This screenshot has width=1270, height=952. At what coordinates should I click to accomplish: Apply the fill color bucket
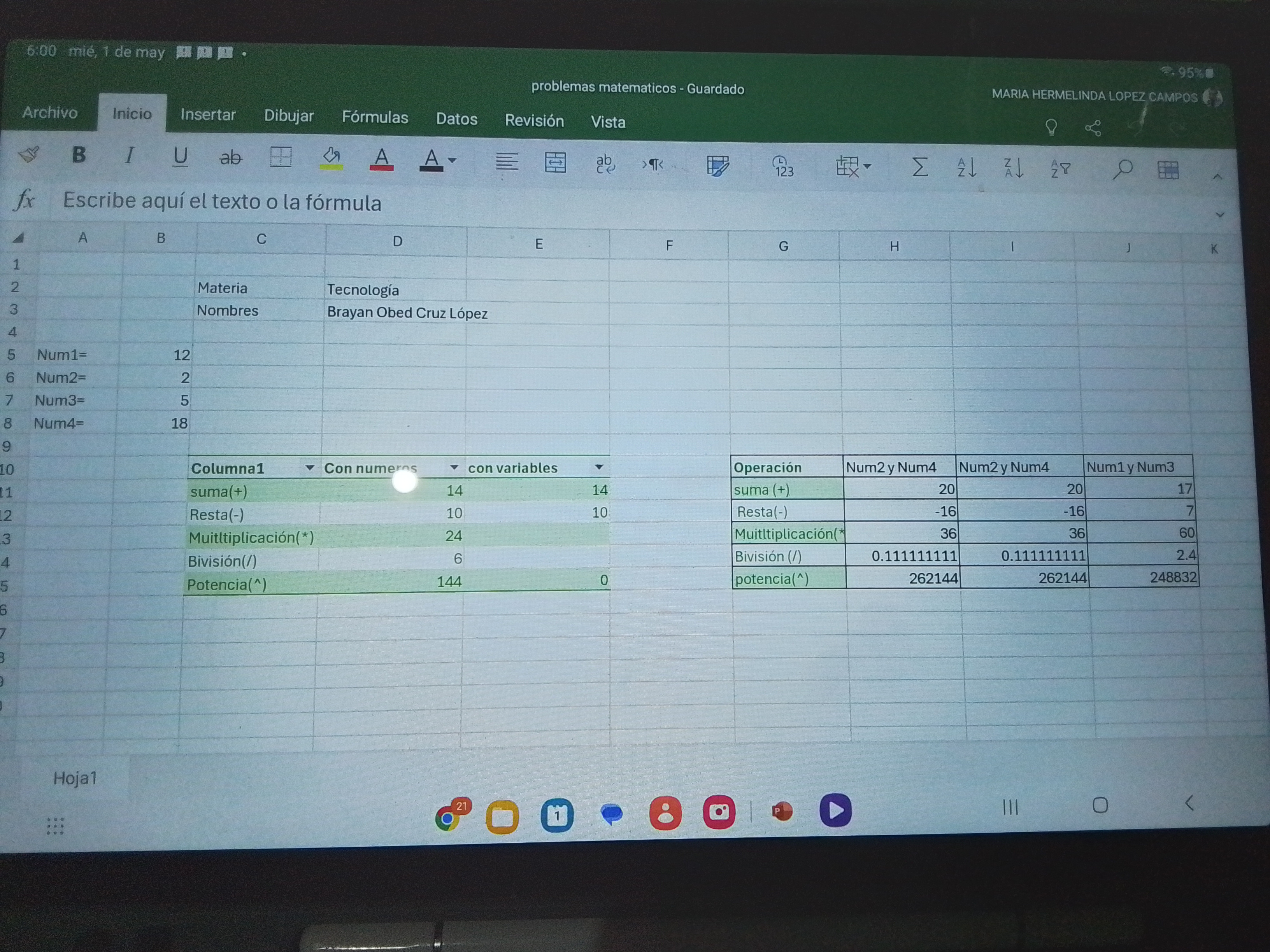coord(331,158)
